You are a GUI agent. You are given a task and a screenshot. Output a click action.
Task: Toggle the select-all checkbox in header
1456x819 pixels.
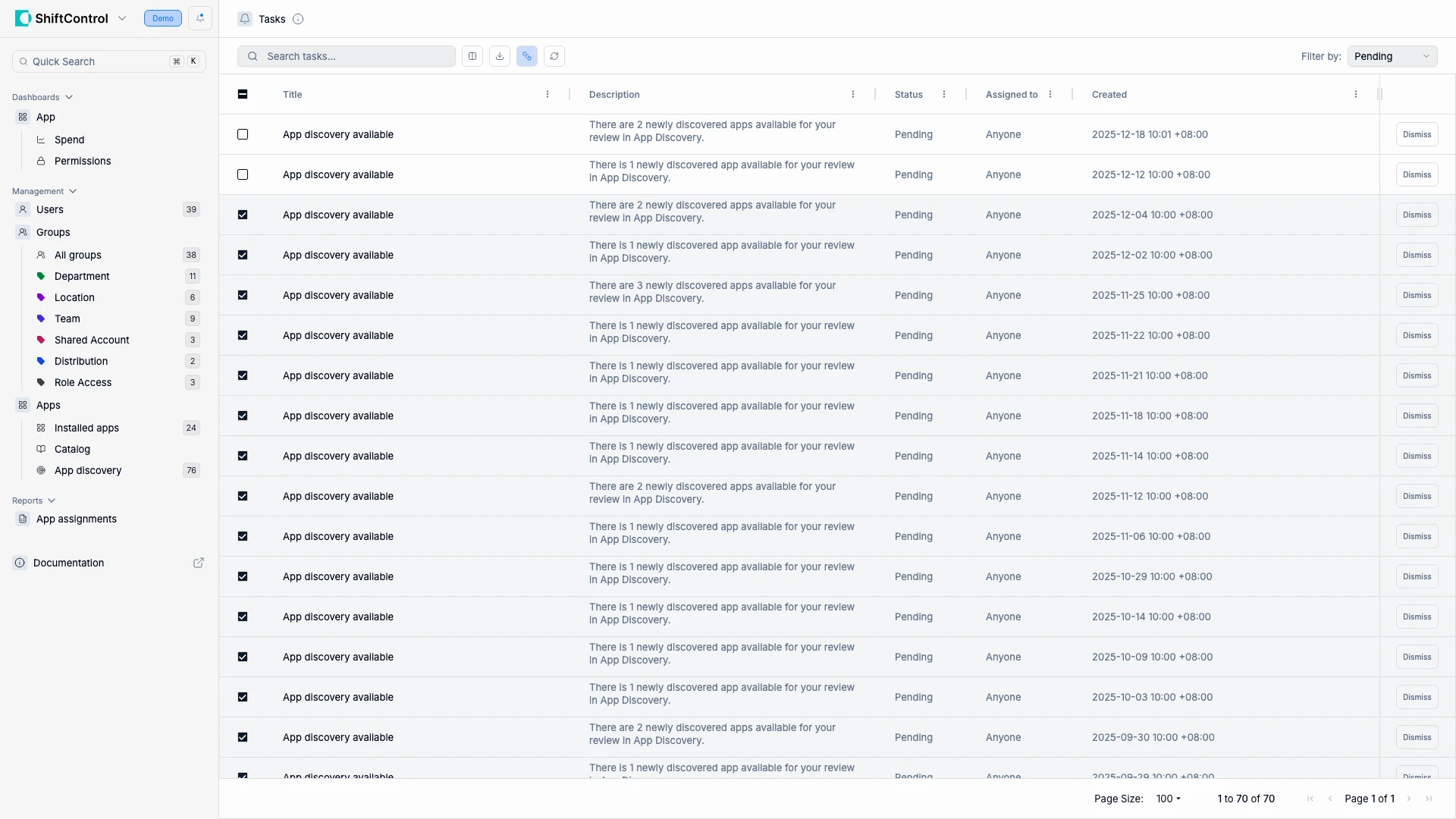243,94
